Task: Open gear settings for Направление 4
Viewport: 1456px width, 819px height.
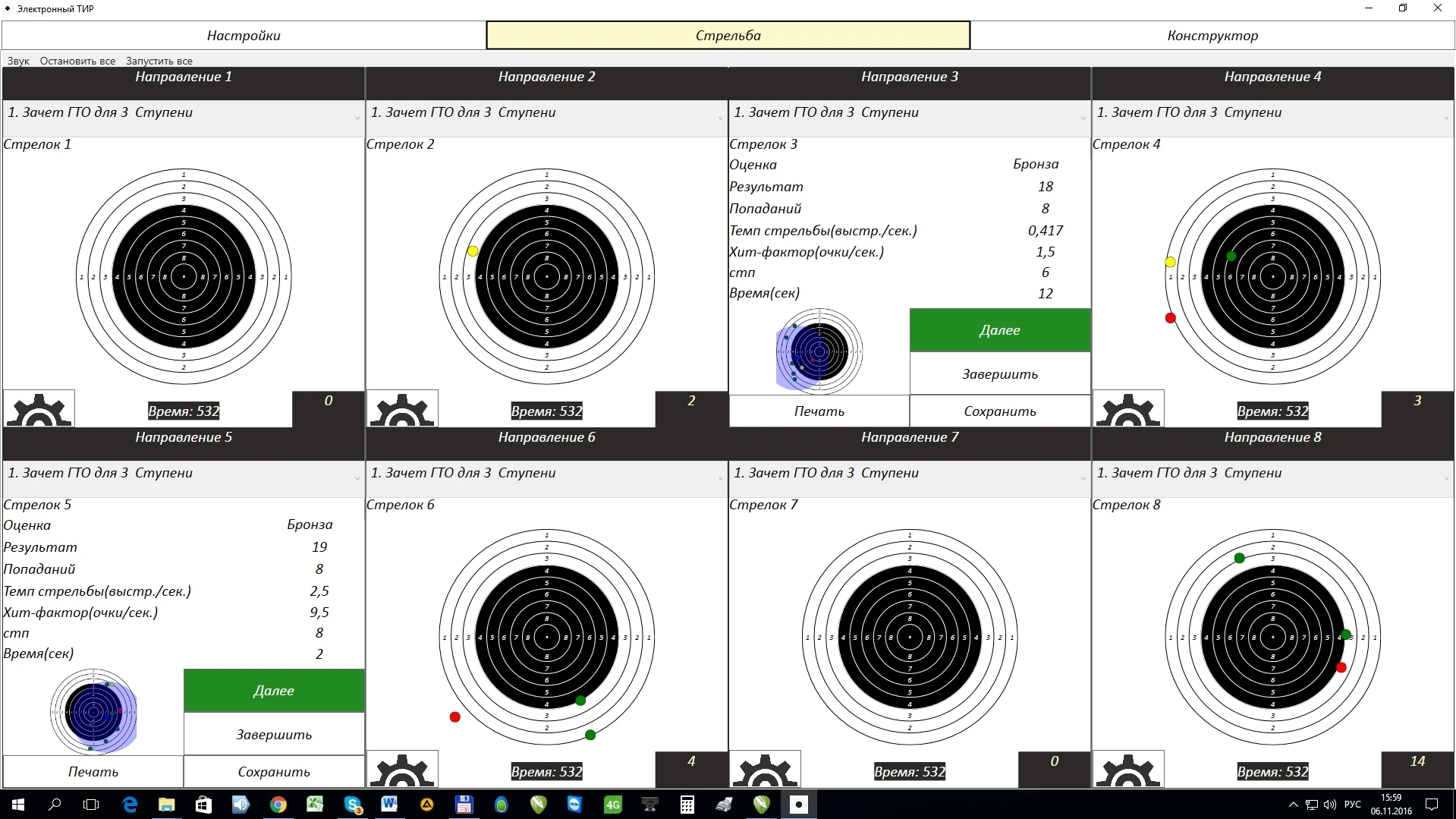Action: coord(1128,409)
